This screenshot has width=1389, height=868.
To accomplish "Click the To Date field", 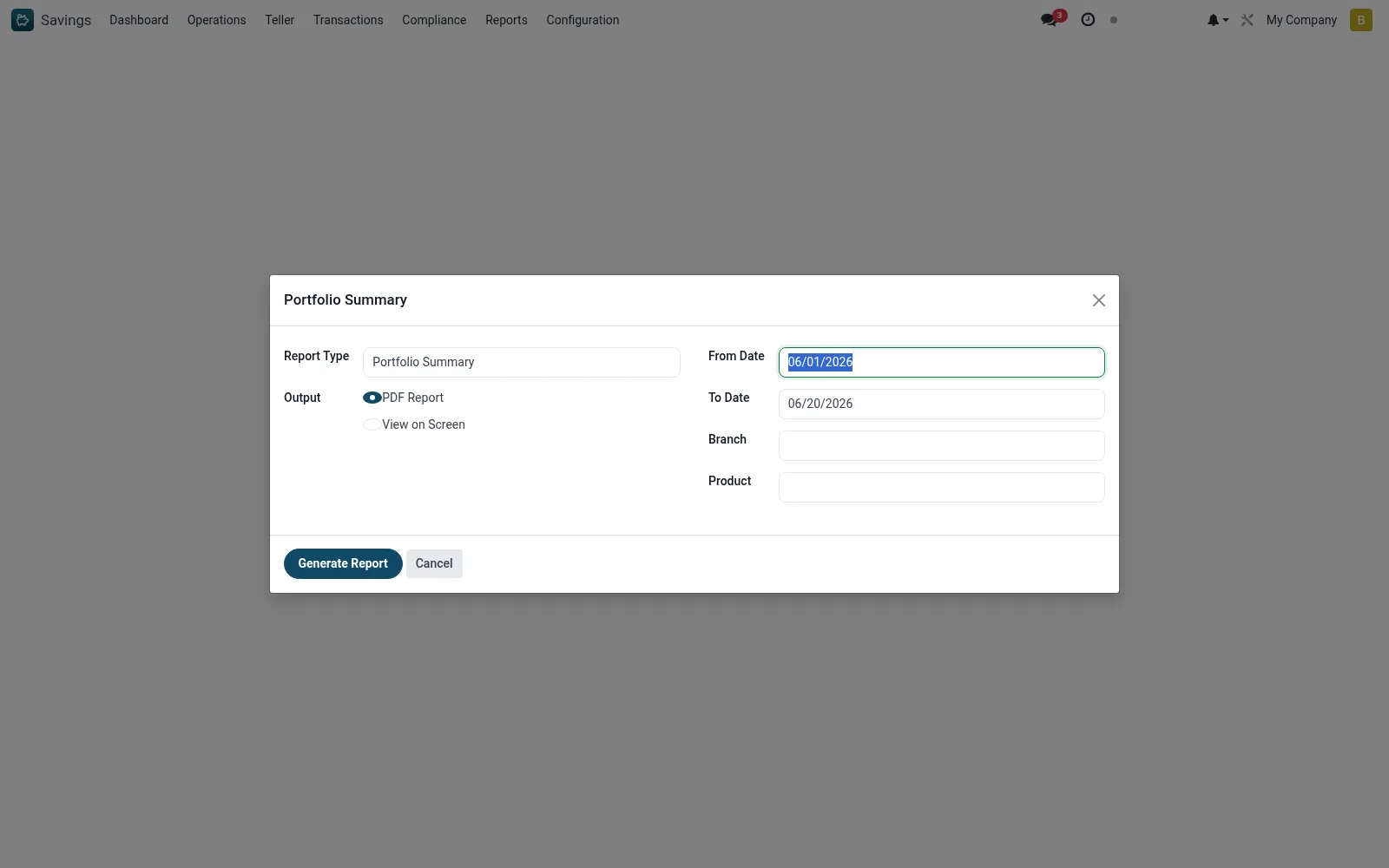I will [941, 404].
